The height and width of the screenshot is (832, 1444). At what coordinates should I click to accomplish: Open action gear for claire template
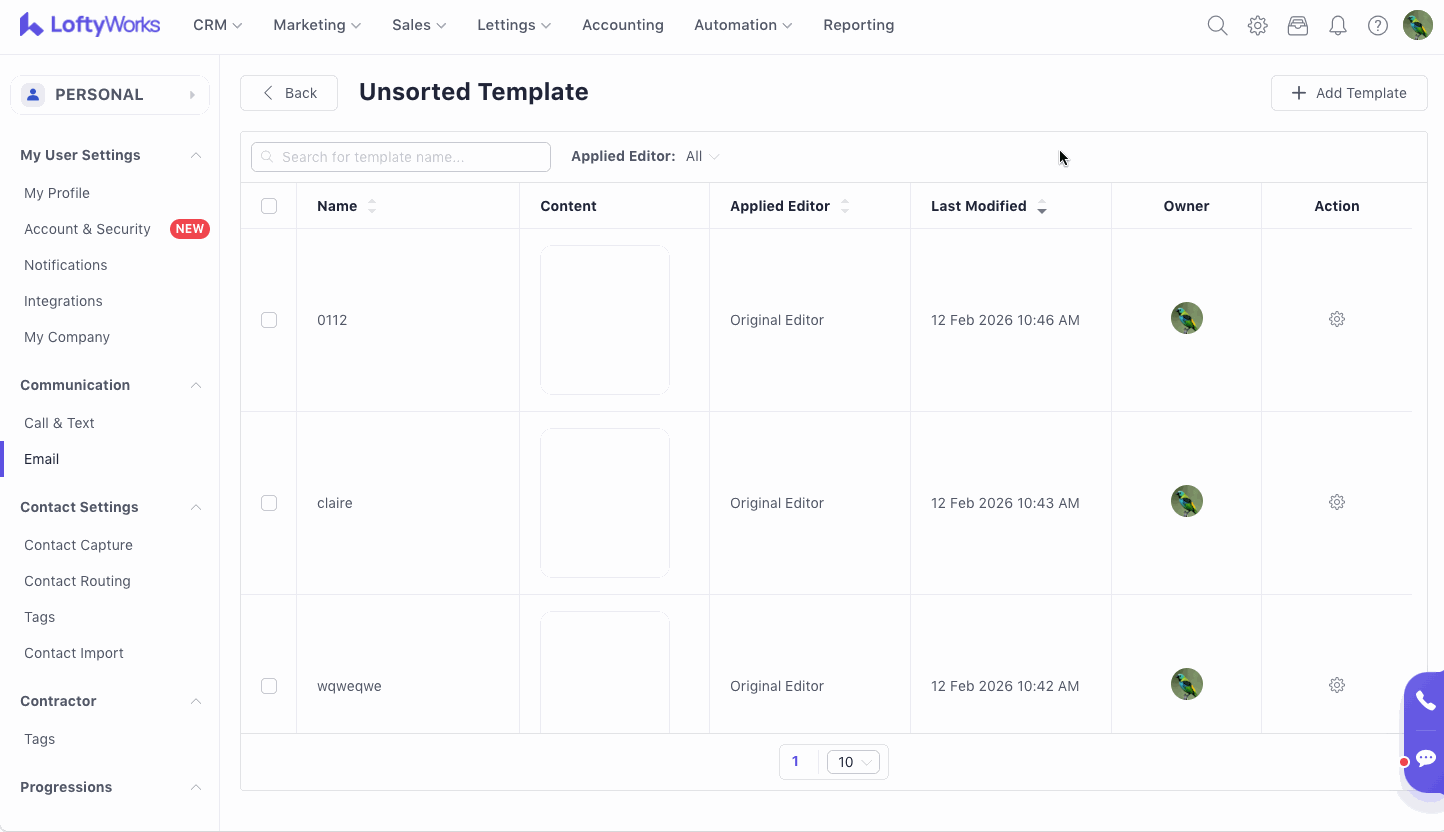coord(1336,502)
